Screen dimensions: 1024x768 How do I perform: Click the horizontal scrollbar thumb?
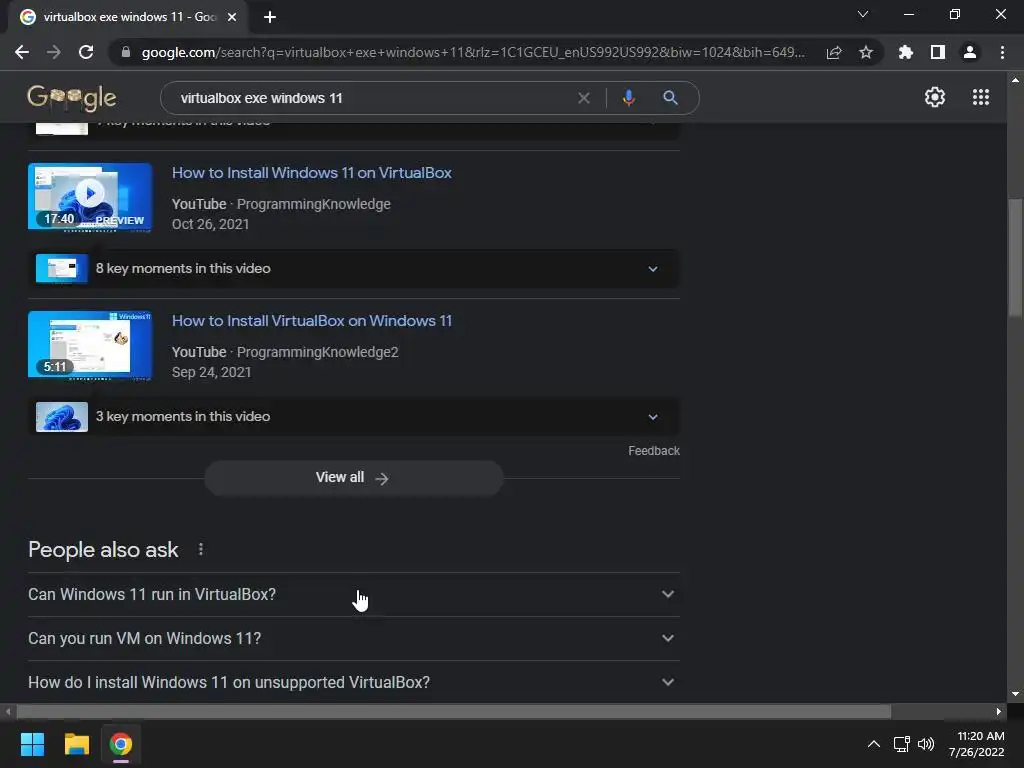453,711
